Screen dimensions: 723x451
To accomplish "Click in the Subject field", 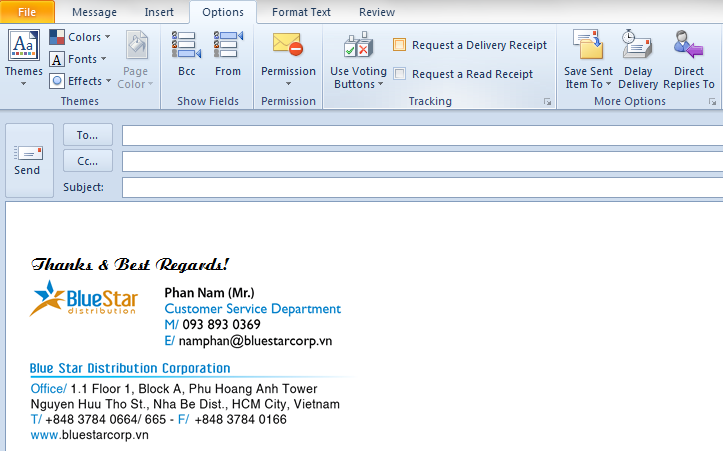I will tap(422, 187).
